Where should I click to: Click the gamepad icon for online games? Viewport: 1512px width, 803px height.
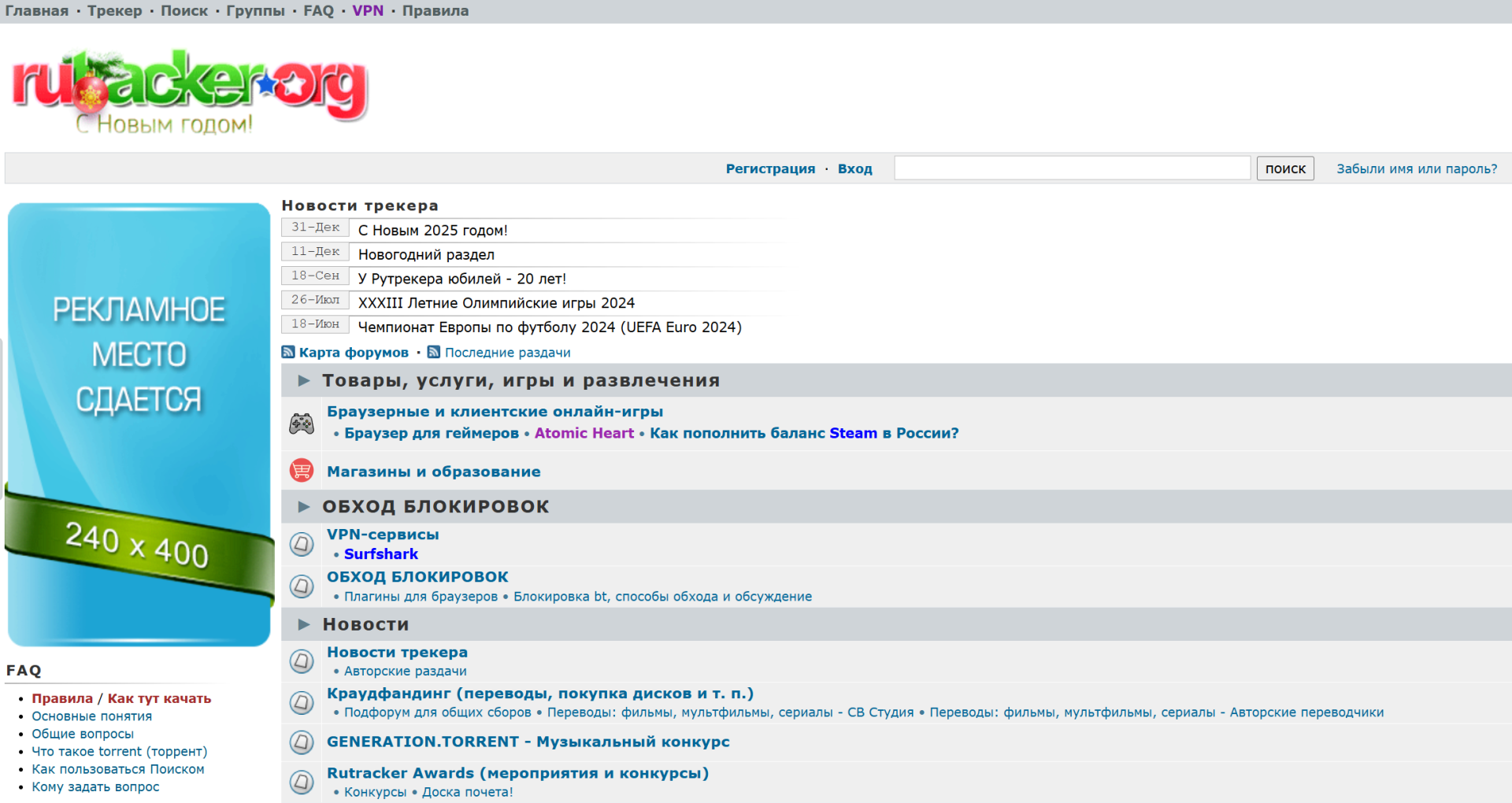point(301,424)
